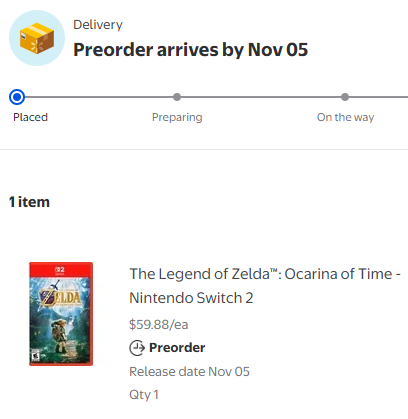Click the bold Preorder label text
This screenshot has height=419, width=408.
[x=177, y=348]
